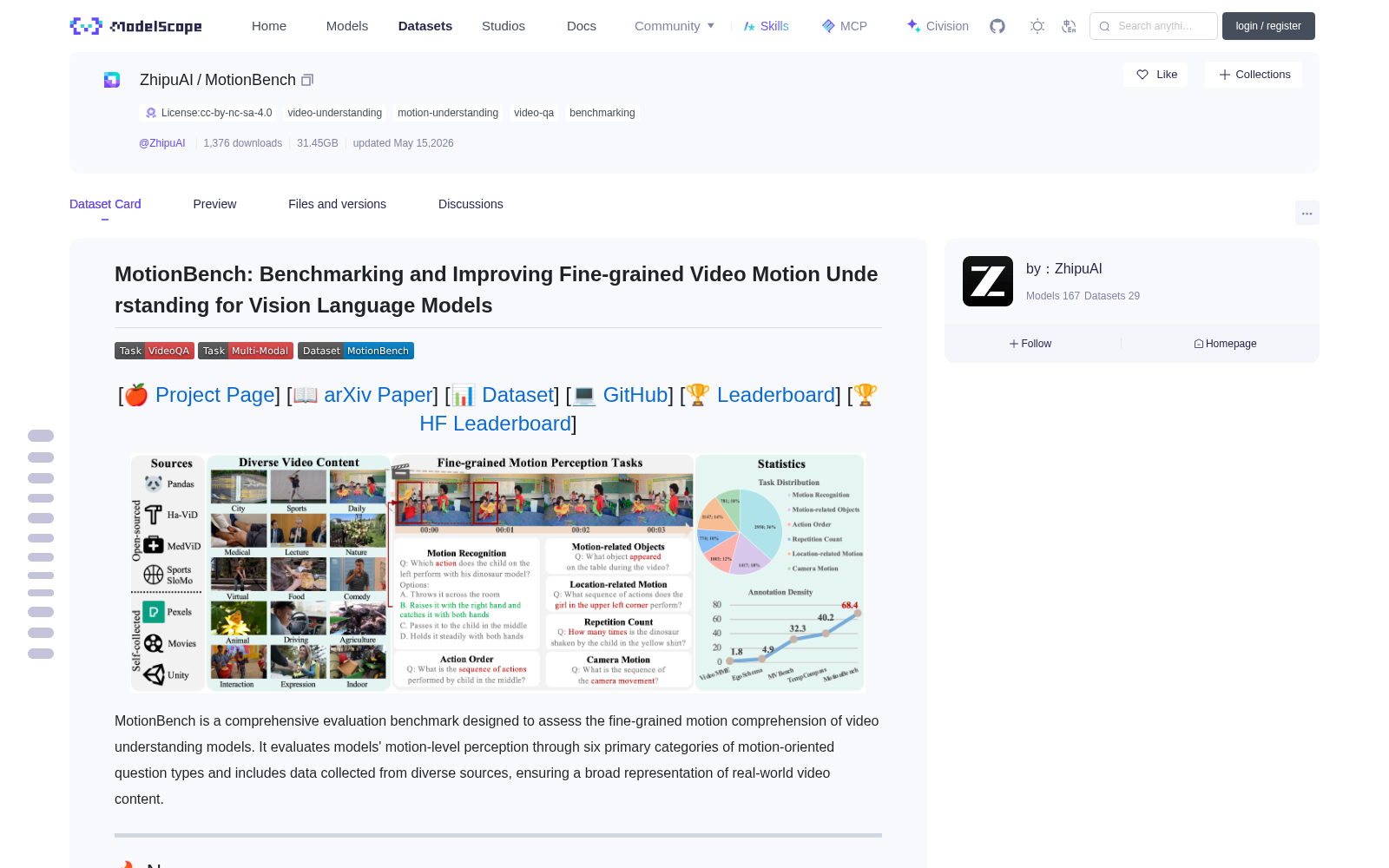Screen dimensions: 1389x868
Task: Click the Dataset MotionBench badge
Action: [356, 351]
